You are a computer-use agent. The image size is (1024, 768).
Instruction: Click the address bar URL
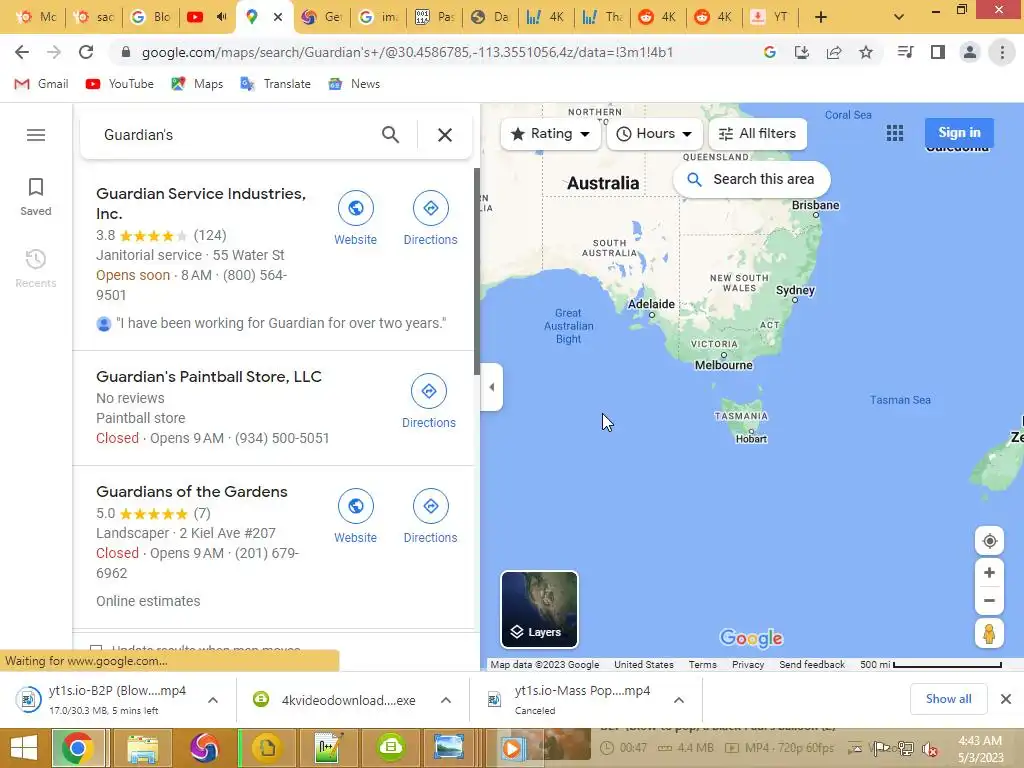coord(408,52)
